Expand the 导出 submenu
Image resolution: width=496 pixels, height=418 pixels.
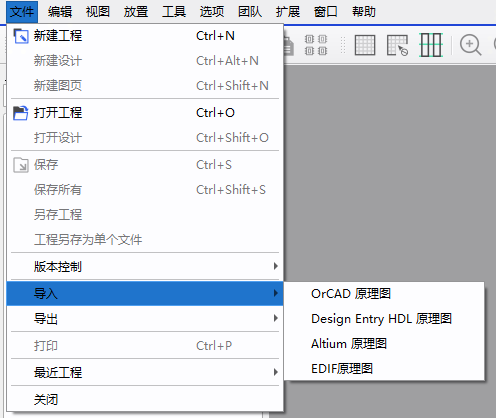(145, 319)
